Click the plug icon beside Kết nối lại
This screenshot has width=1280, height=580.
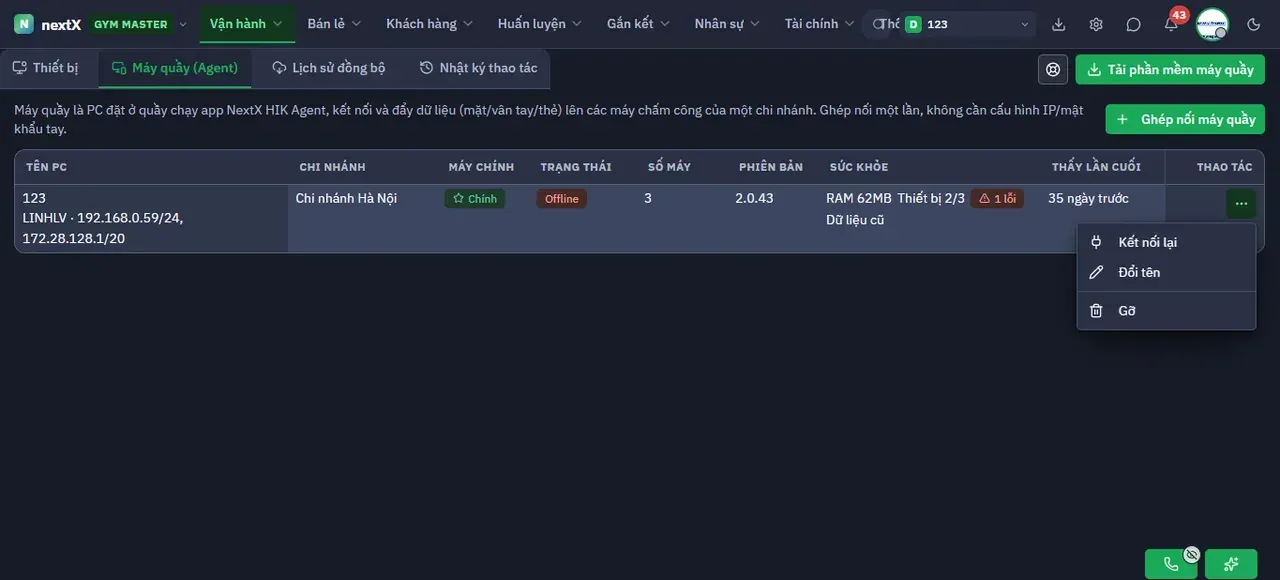tap(1096, 242)
